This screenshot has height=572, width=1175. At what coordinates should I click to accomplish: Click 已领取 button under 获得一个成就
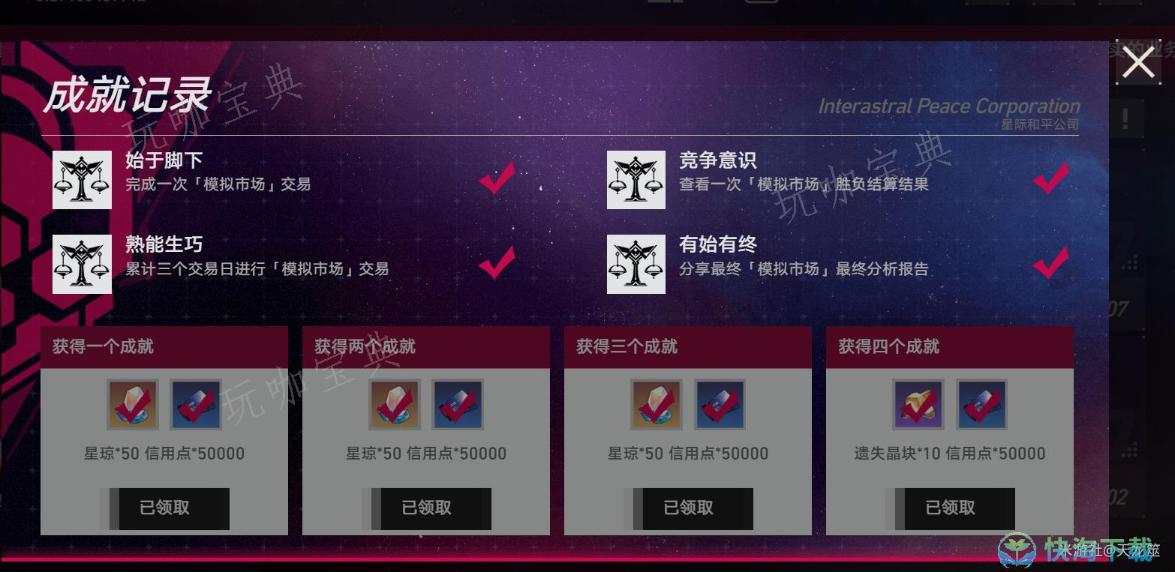(x=165, y=508)
